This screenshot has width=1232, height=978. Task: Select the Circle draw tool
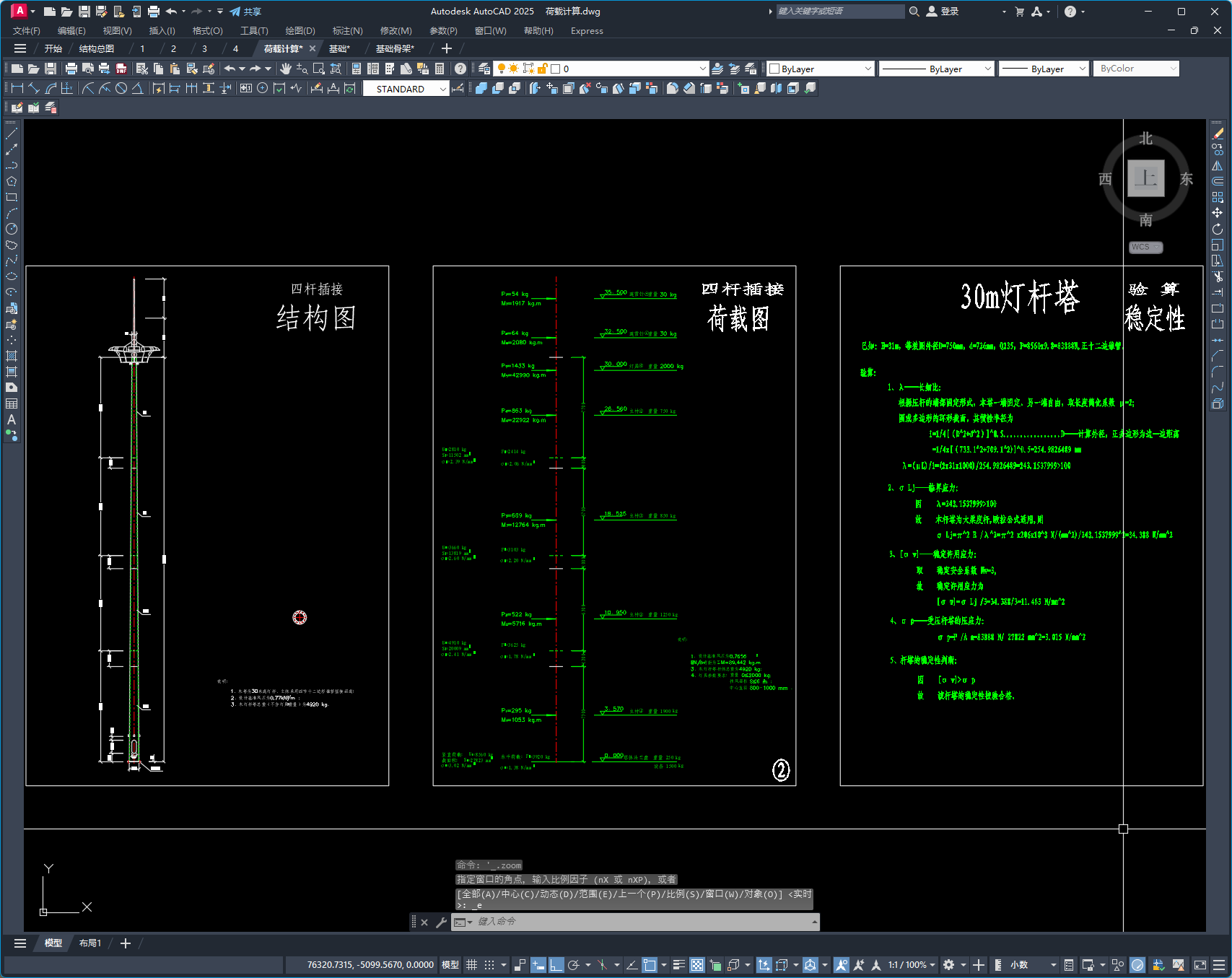pyautogui.click(x=12, y=229)
